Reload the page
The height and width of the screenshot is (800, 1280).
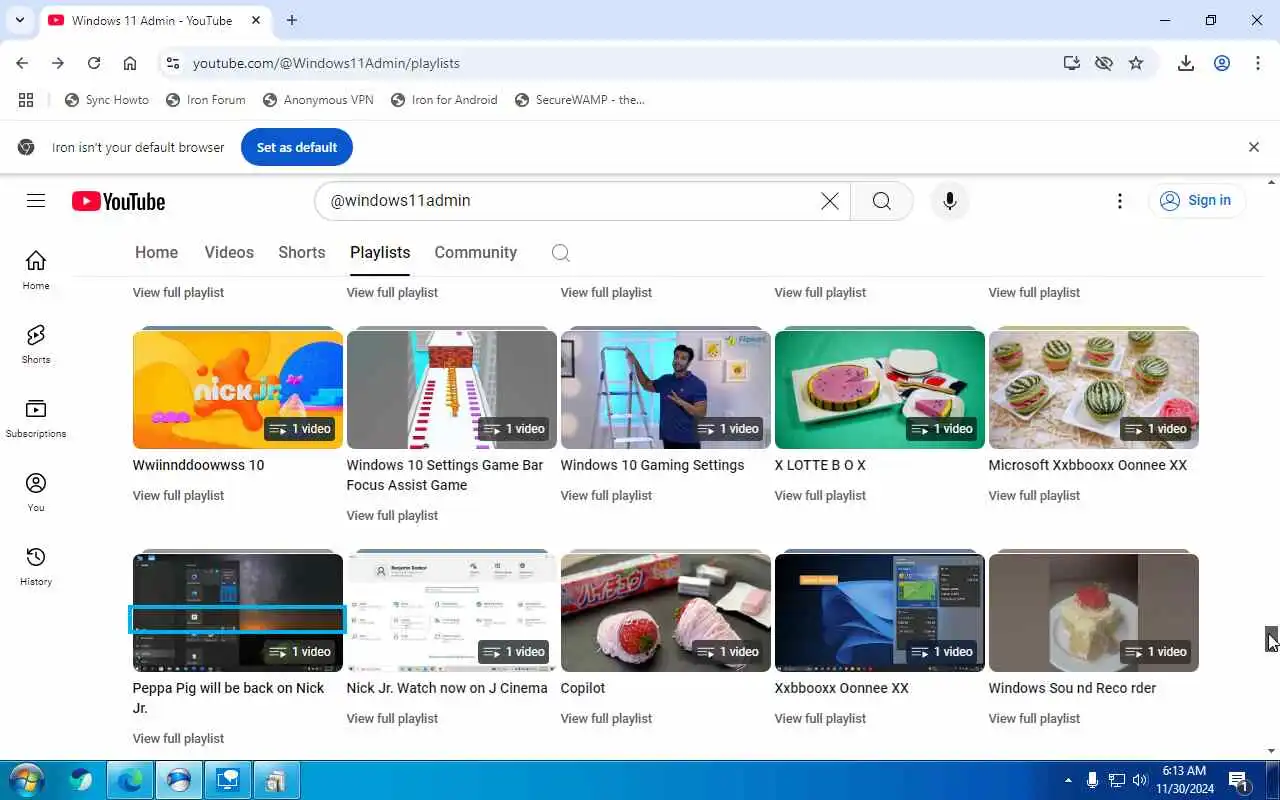coord(94,63)
